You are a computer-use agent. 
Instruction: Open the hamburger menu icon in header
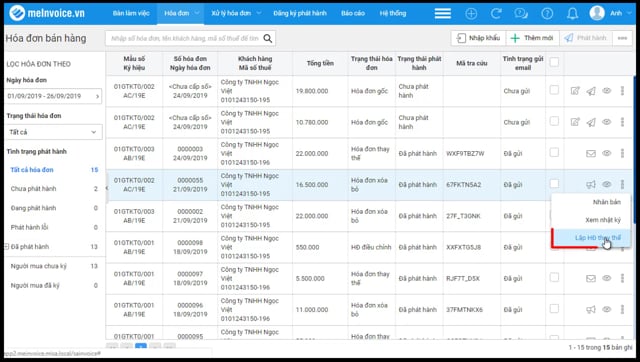click(x=443, y=13)
